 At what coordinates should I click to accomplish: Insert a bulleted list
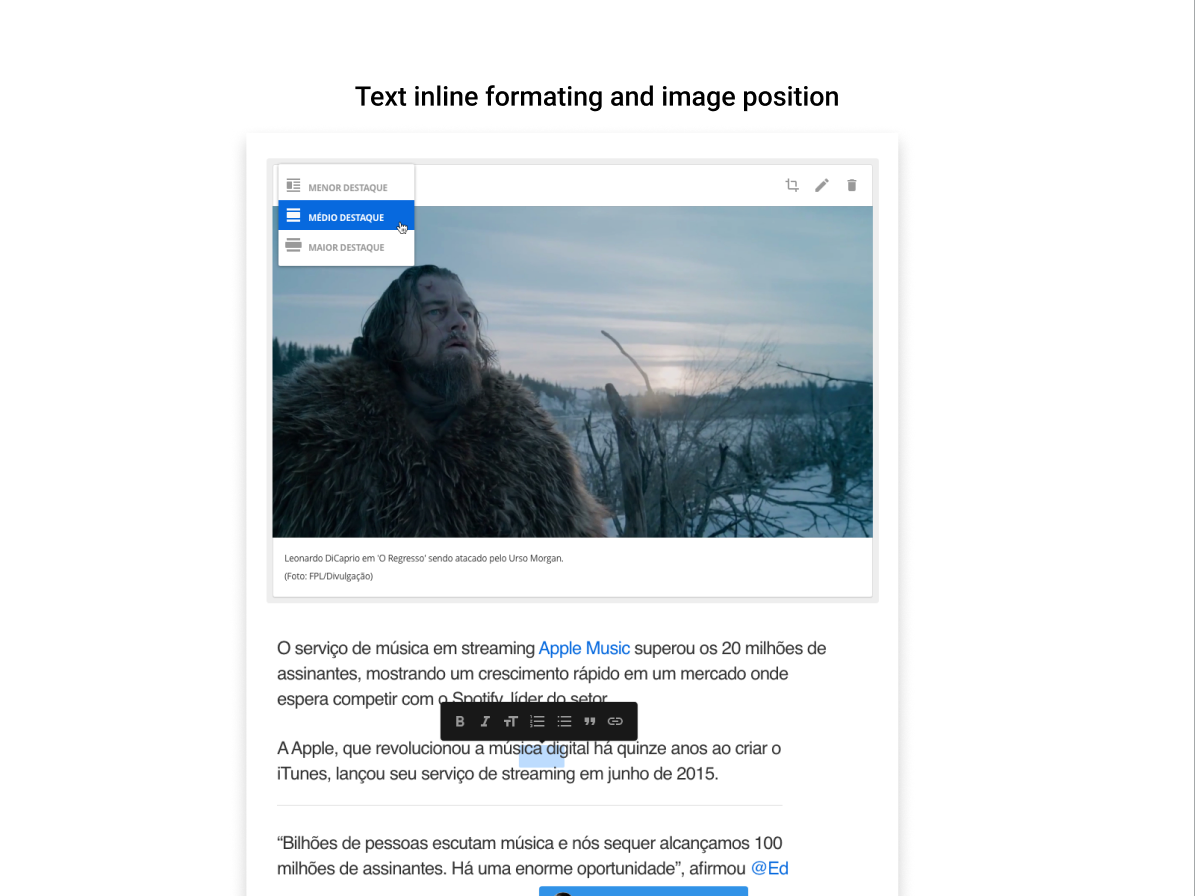point(564,722)
